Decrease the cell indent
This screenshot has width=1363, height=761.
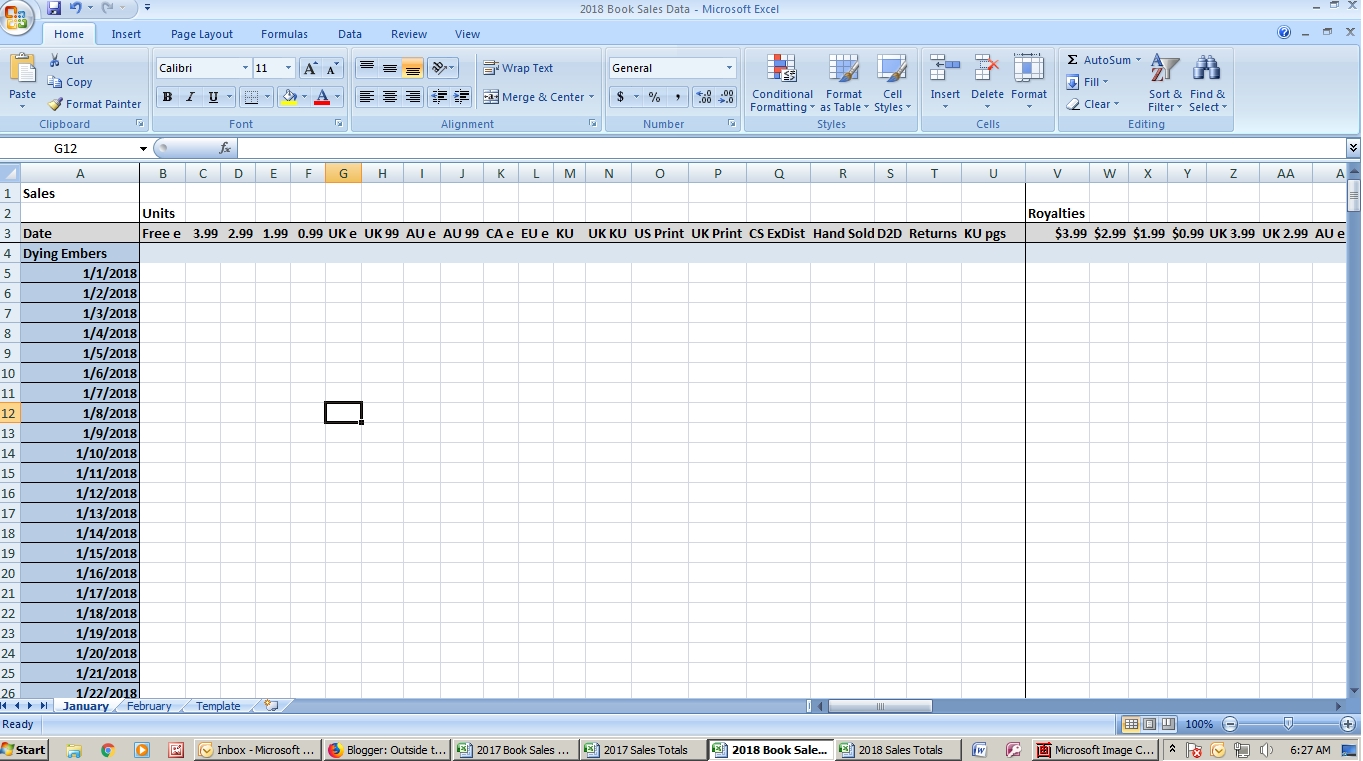pos(438,97)
